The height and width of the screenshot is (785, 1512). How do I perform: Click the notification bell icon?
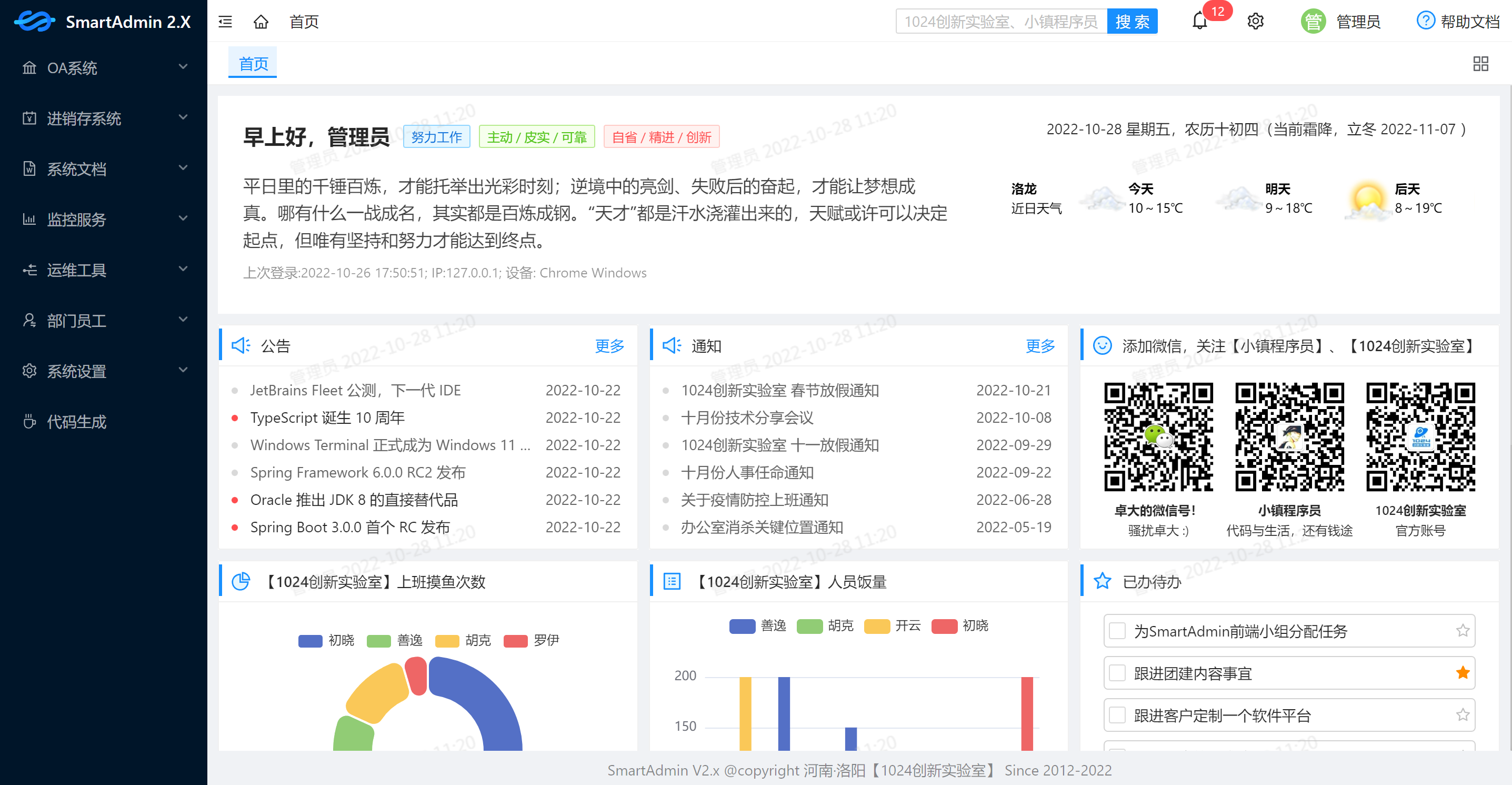point(1200,22)
